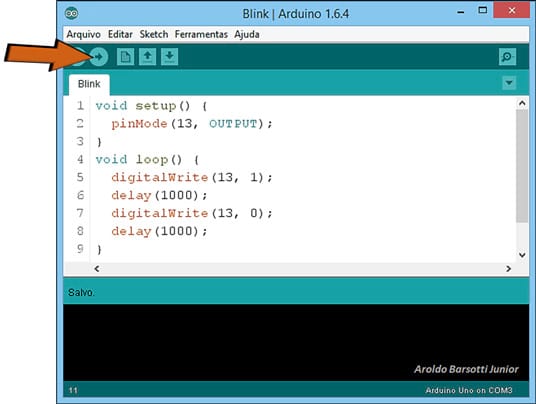Click the 'delay(1000);' code on line 8

(x=159, y=231)
